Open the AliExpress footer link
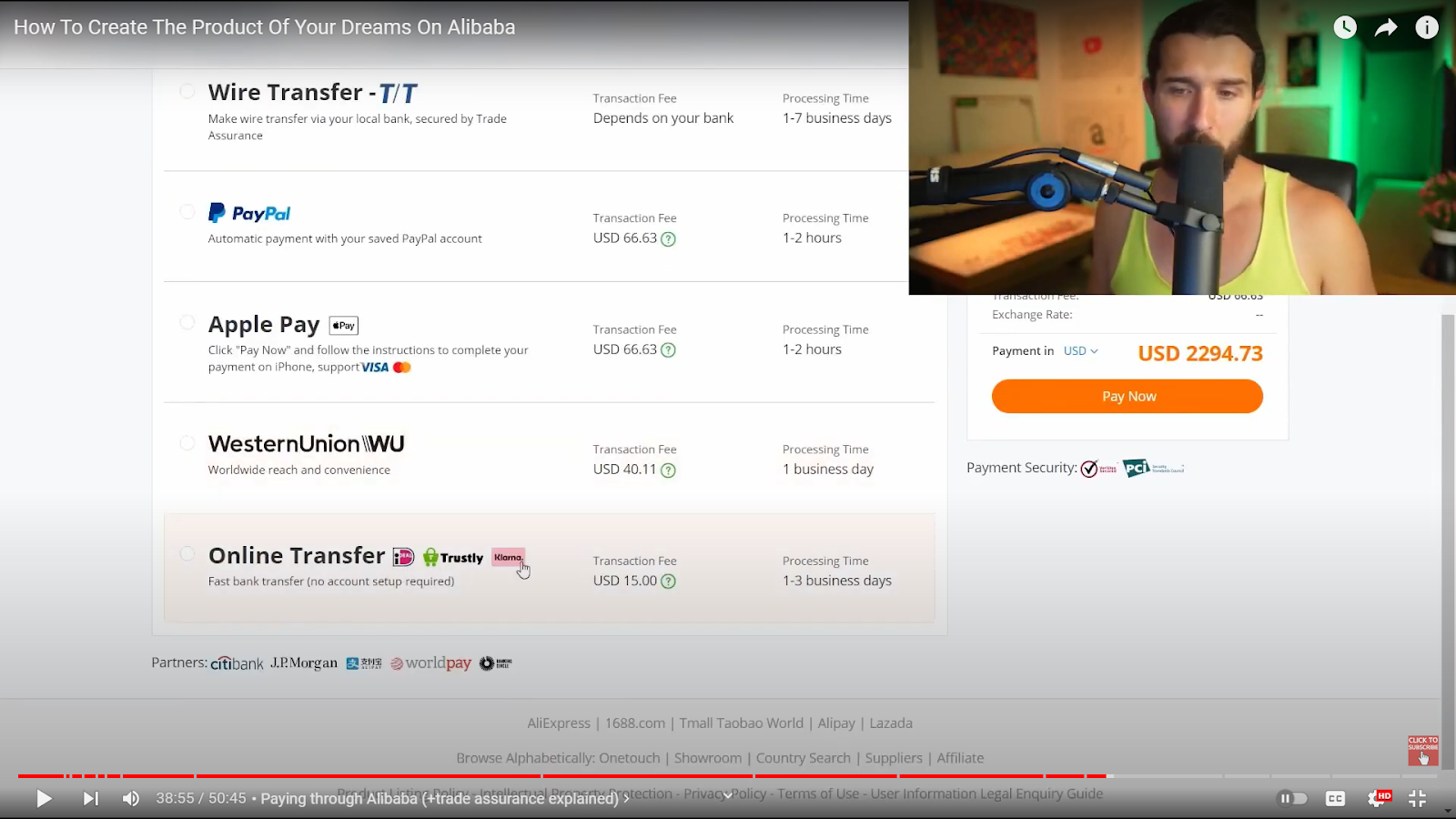This screenshot has width=1456, height=819. click(559, 723)
